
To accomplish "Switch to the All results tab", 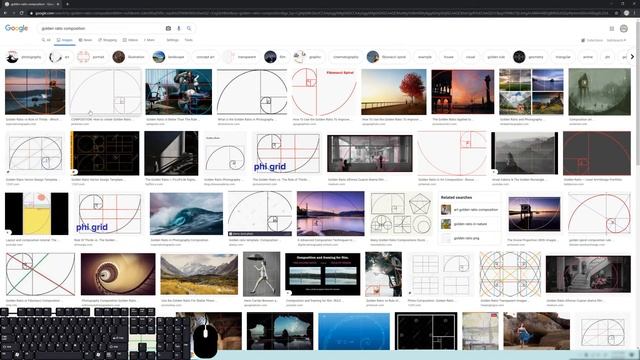I will point(46,40).
